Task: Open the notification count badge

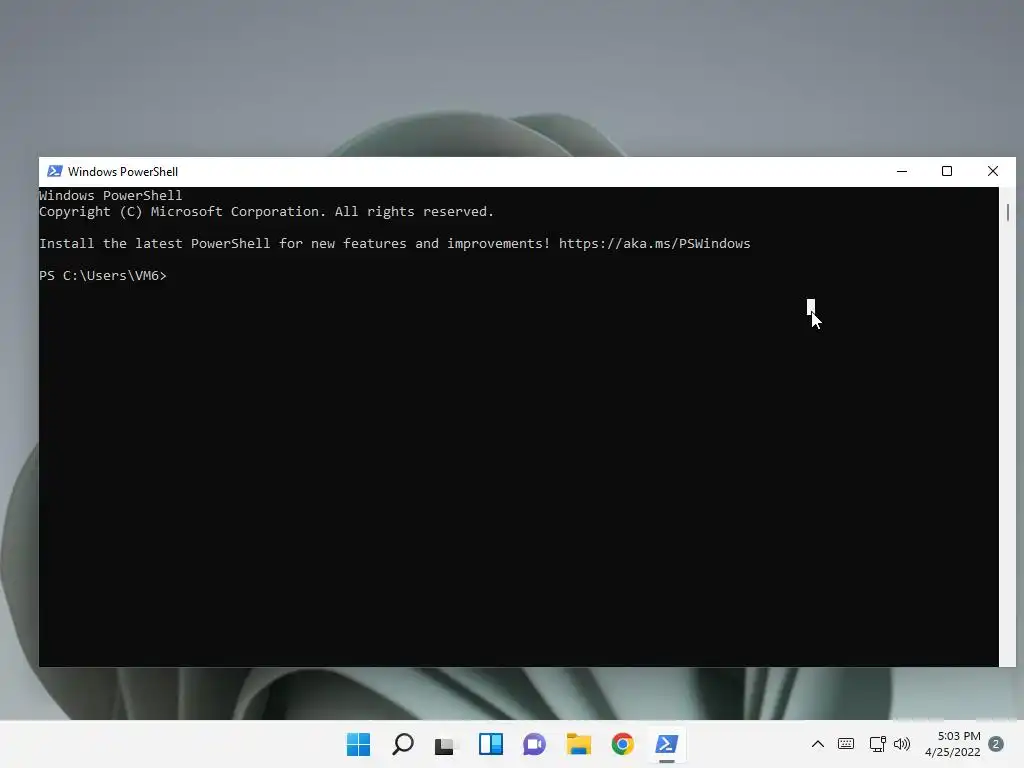Action: 996,744
